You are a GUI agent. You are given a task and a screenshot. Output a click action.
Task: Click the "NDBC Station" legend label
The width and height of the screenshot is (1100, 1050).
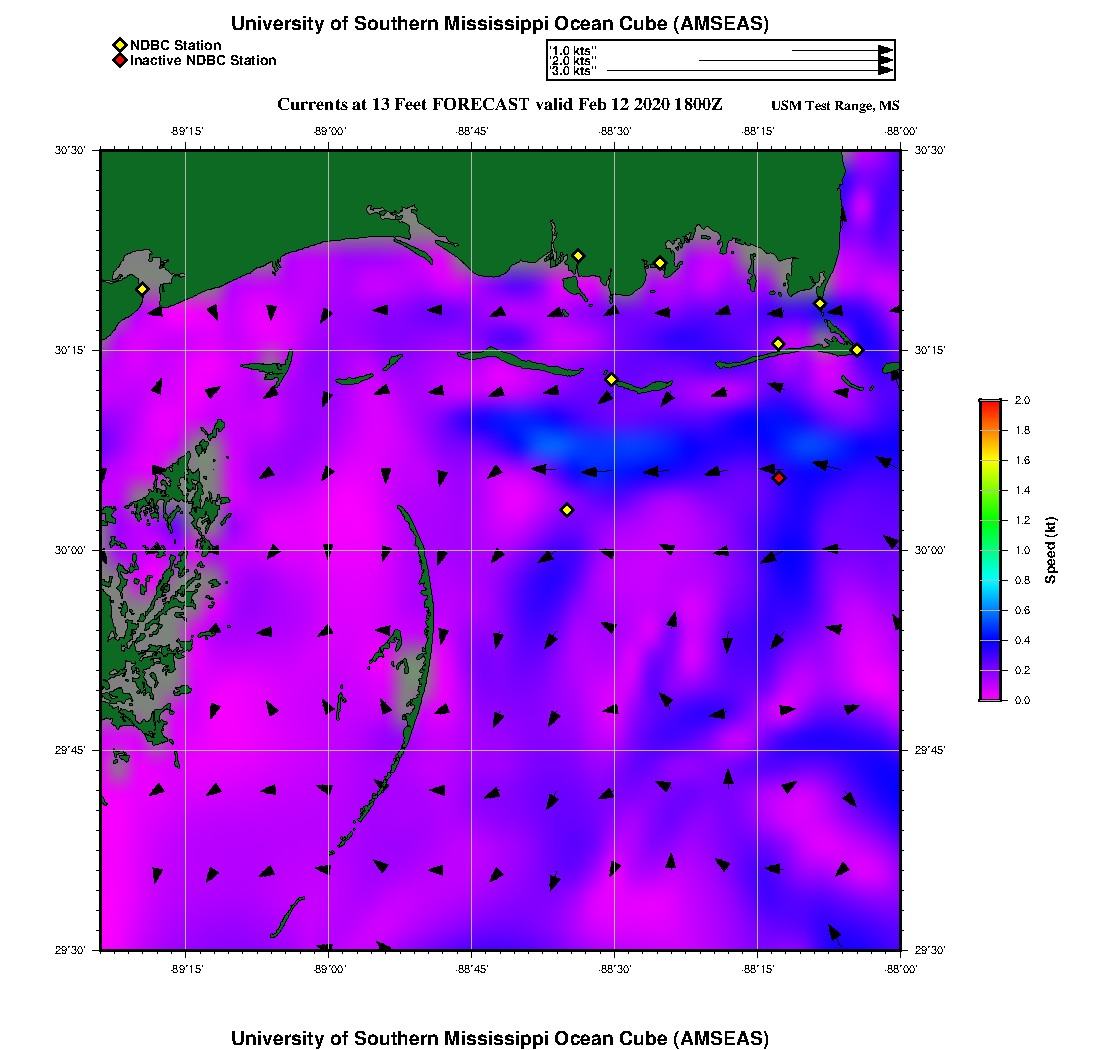(176, 45)
